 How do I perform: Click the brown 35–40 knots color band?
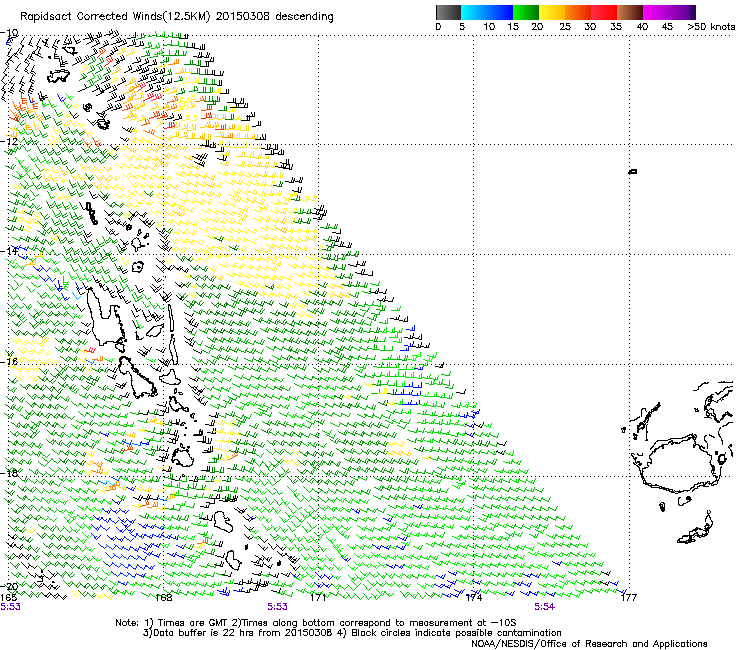coord(630,12)
